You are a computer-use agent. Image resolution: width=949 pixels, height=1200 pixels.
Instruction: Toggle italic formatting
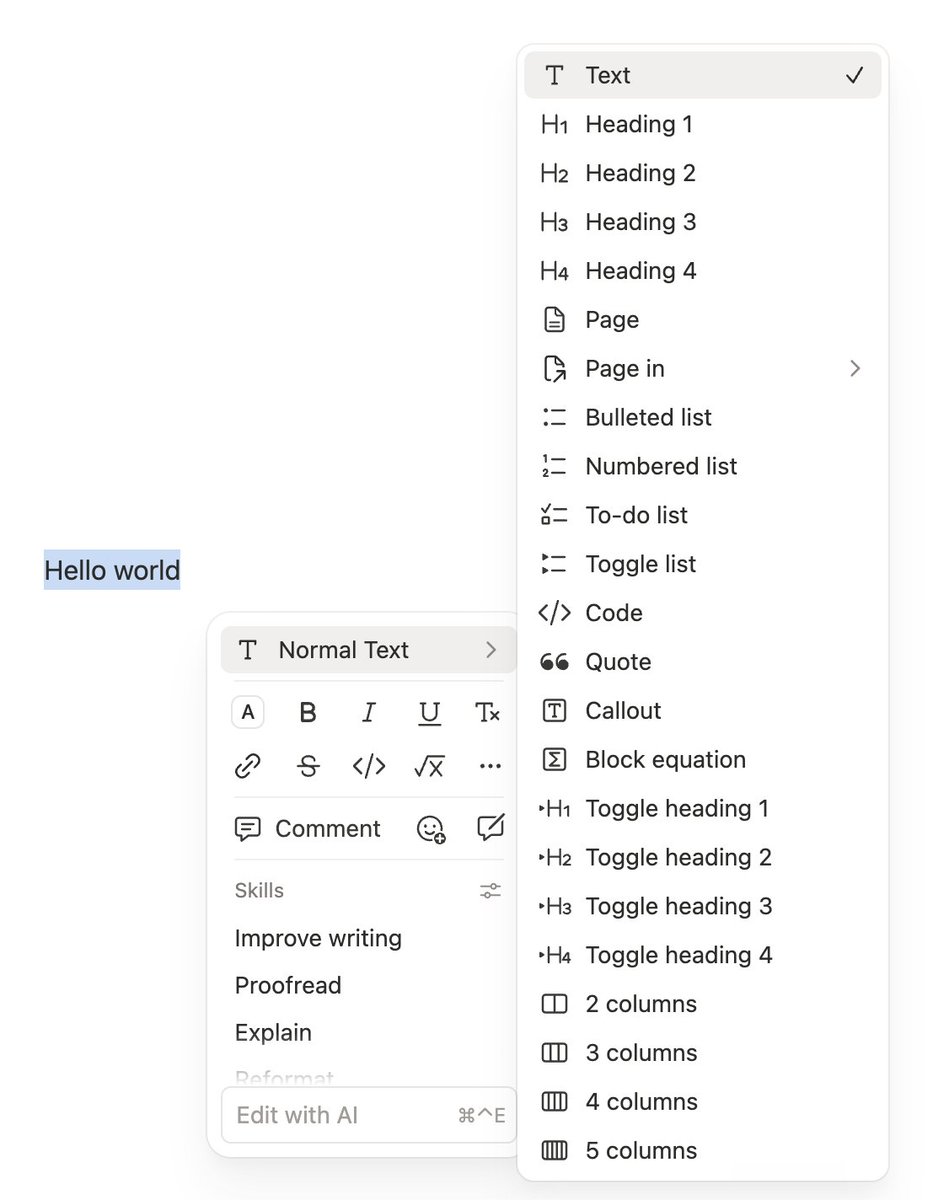[369, 712]
